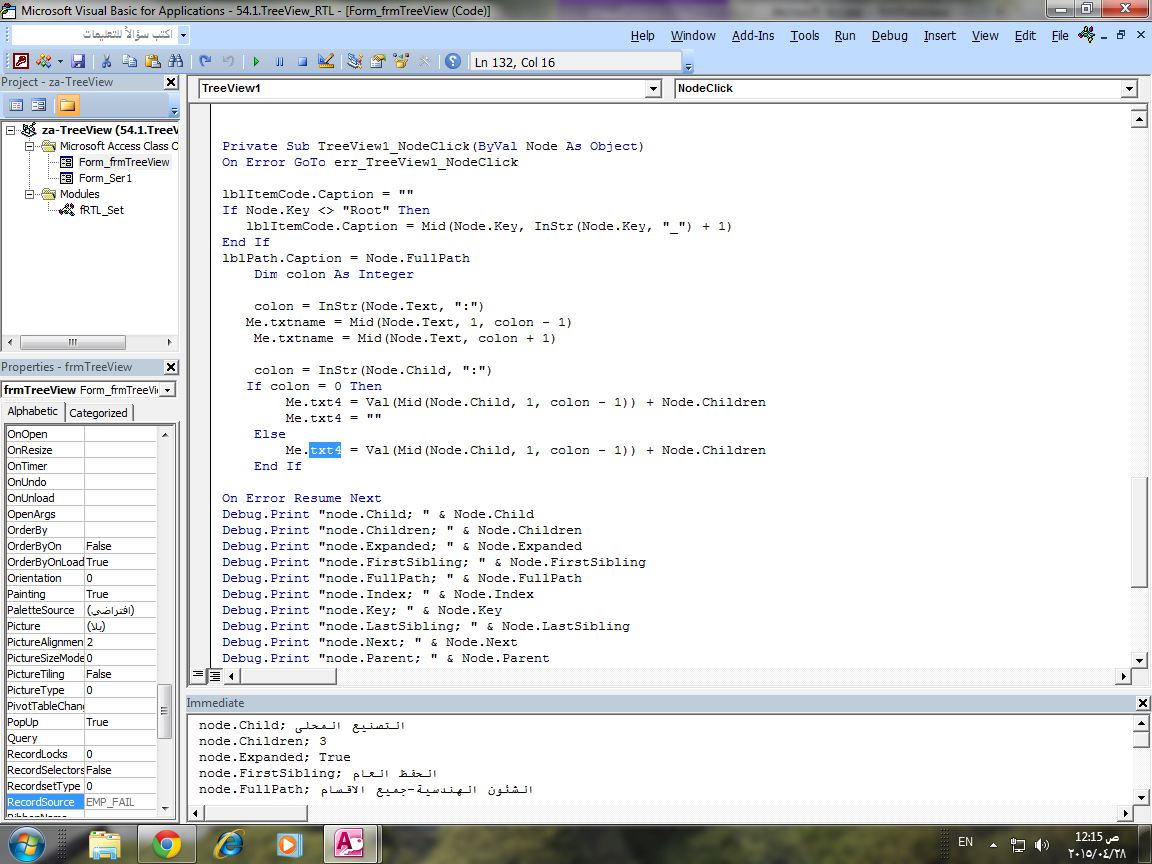1152x864 pixels.
Task: Select Form_Ser1 in project tree
Action: click(x=105, y=178)
